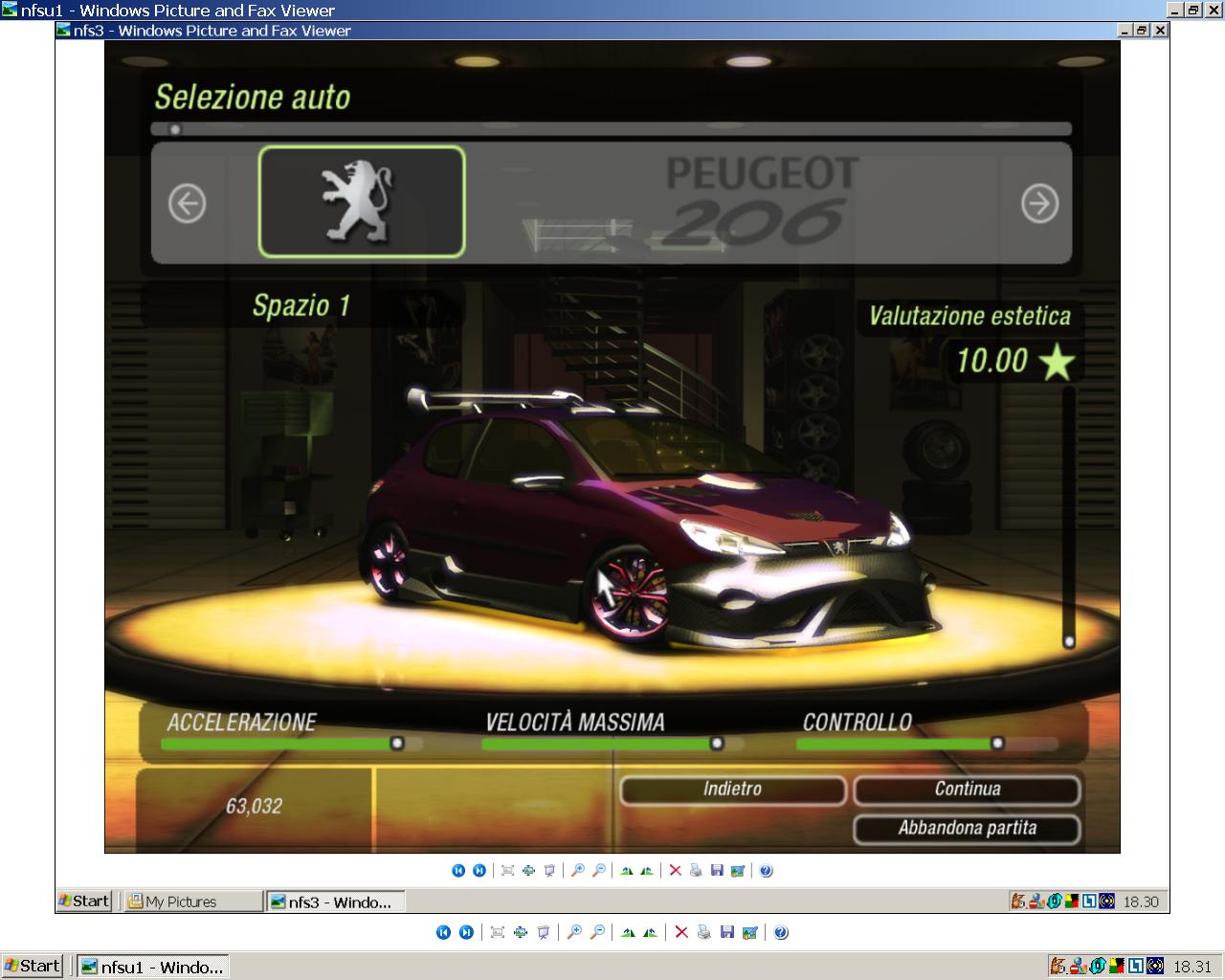Click slide show icon in nfs3 window toolbar
This screenshot has width=1225, height=980.
pyautogui.click(x=549, y=870)
